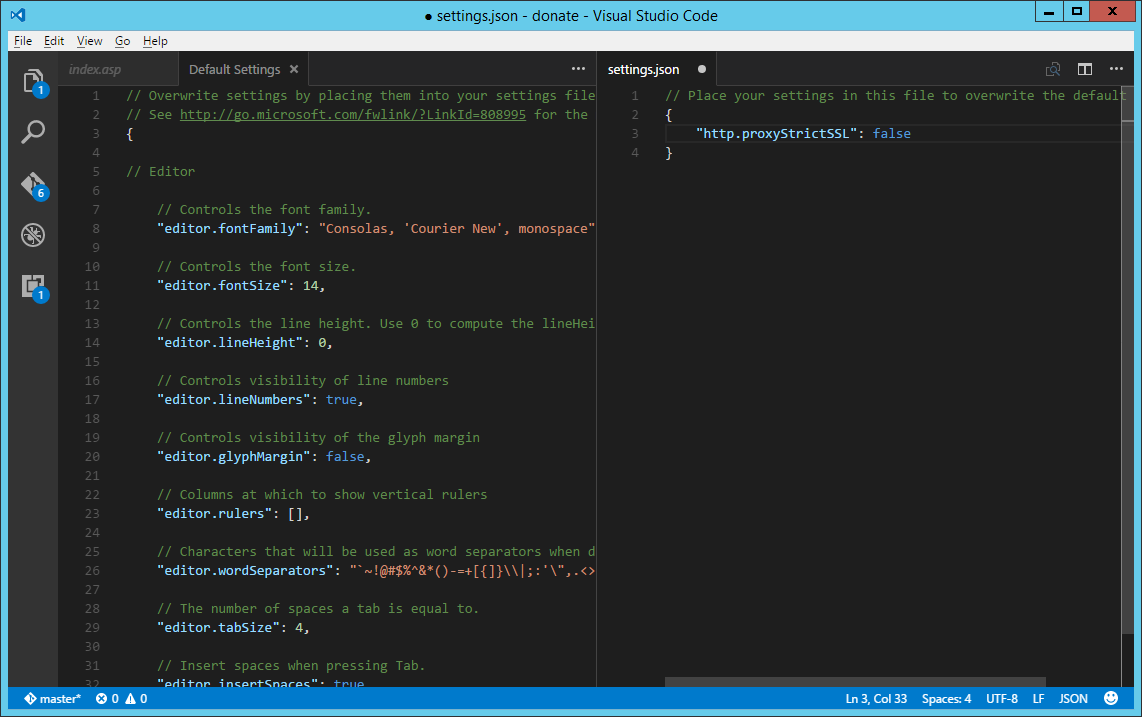Click Spaces: 4 indentation selector
The width and height of the screenshot is (1142, 717).
pos(946,699)
